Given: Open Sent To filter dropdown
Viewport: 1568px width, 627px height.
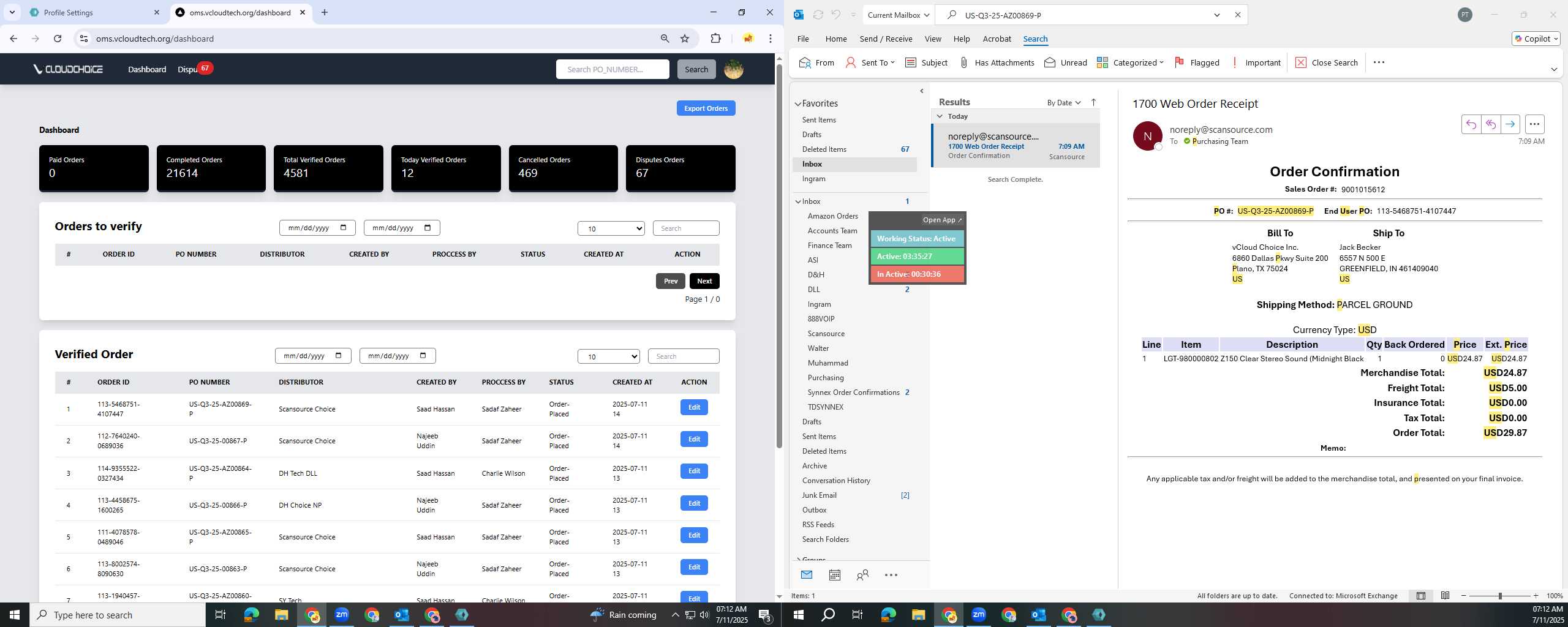Looking at the screenshot, I should tap(870, 62).
